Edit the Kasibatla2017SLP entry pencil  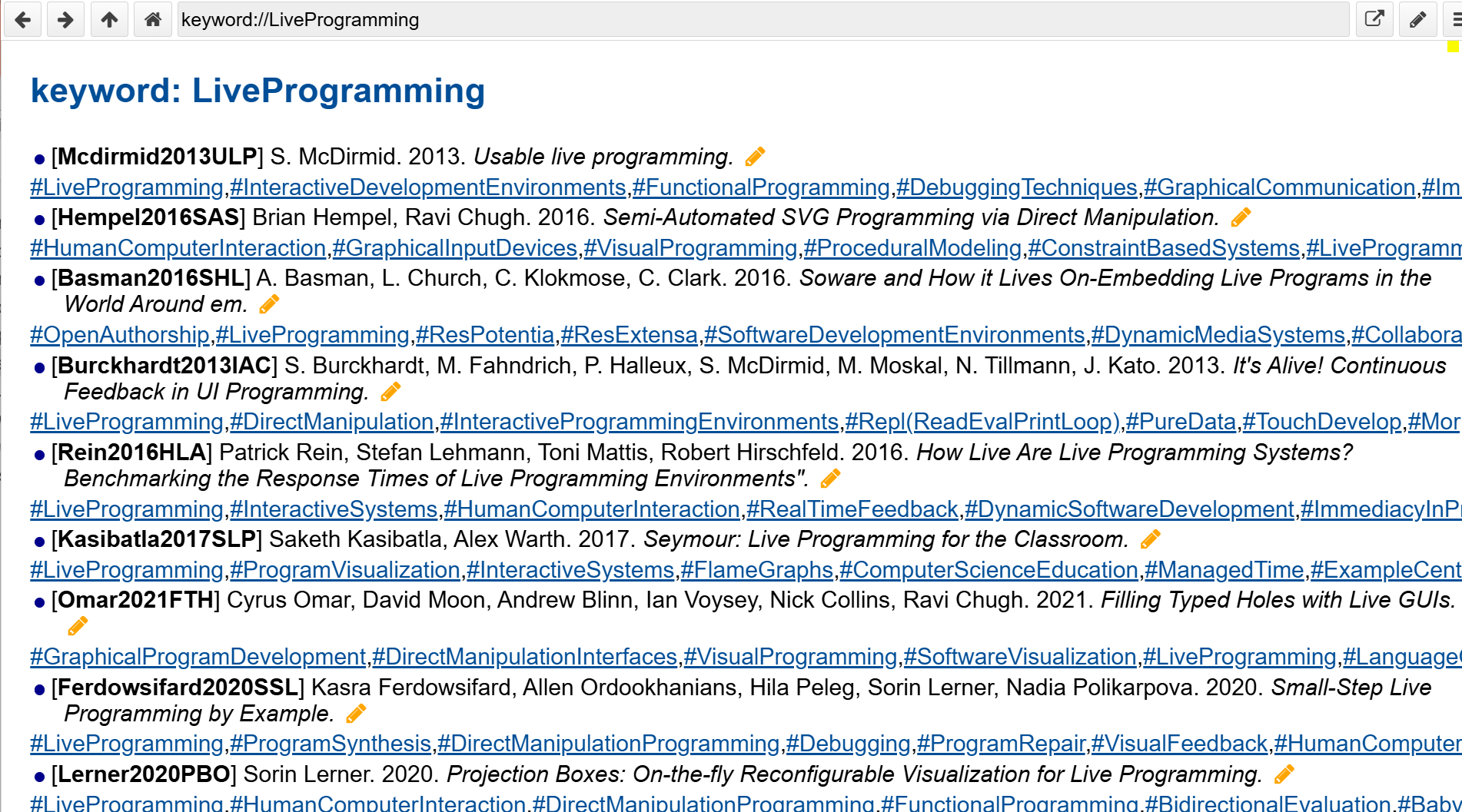click(1150, 539)
